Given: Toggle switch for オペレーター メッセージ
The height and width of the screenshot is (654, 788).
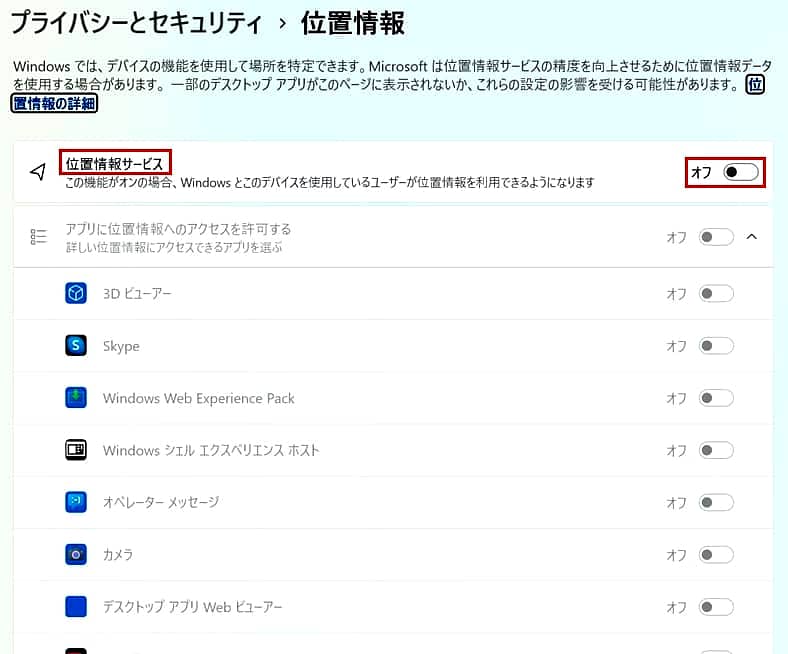Looking at the screenshot, I should click(x=716, y=503).
